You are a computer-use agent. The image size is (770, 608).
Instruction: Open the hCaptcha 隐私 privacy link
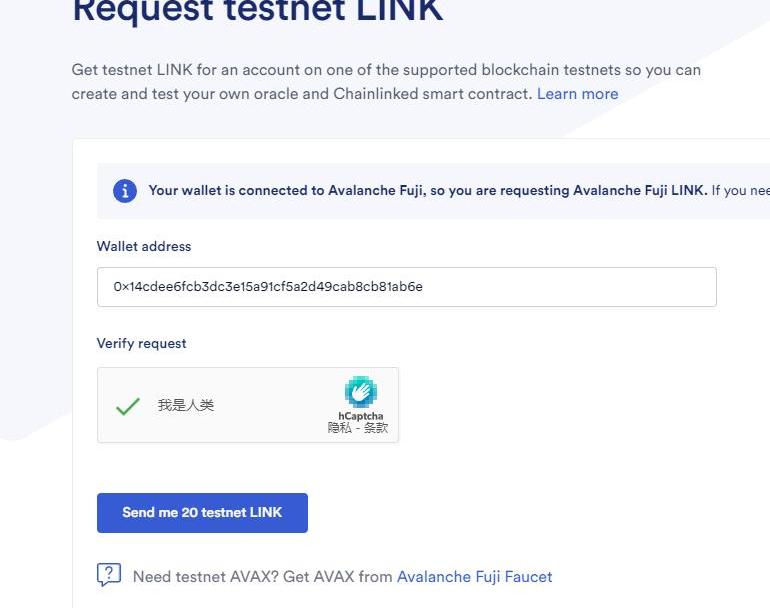340,428
